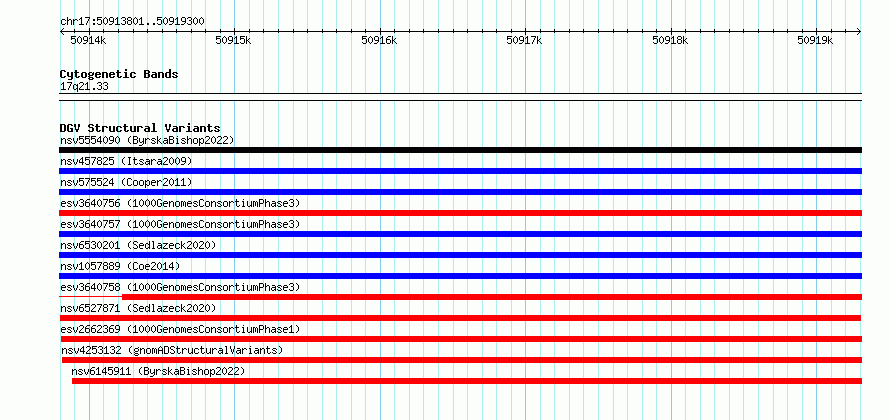The image size is (890, 420).
Task: Click the red nsv4253132 variant bar
Action: pyautogui.click(x=462, y=360)
